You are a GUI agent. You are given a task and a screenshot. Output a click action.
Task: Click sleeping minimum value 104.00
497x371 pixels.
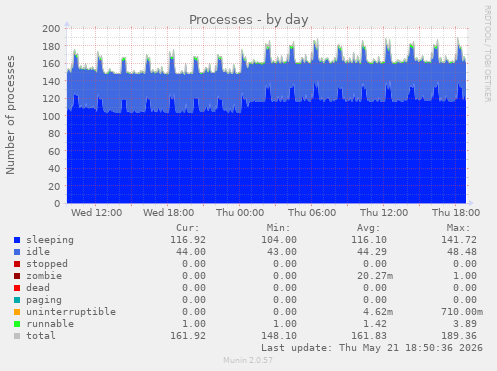pyautogui.click(x=279, y=240)
